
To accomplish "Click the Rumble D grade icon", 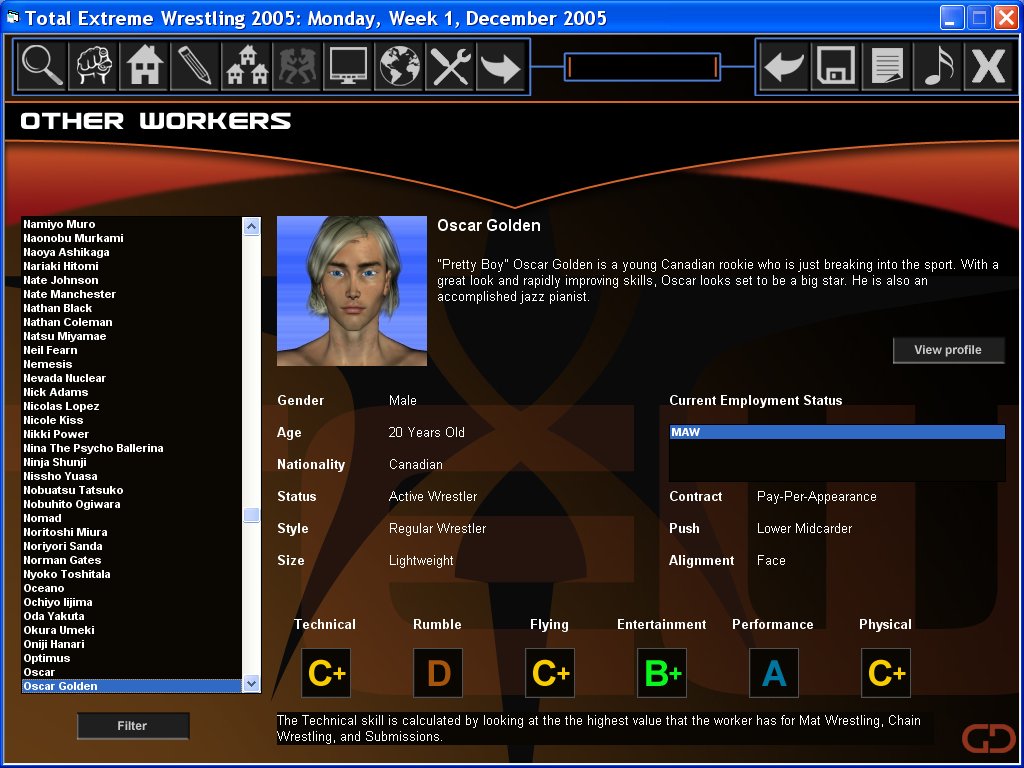I will tap(438, 673).
